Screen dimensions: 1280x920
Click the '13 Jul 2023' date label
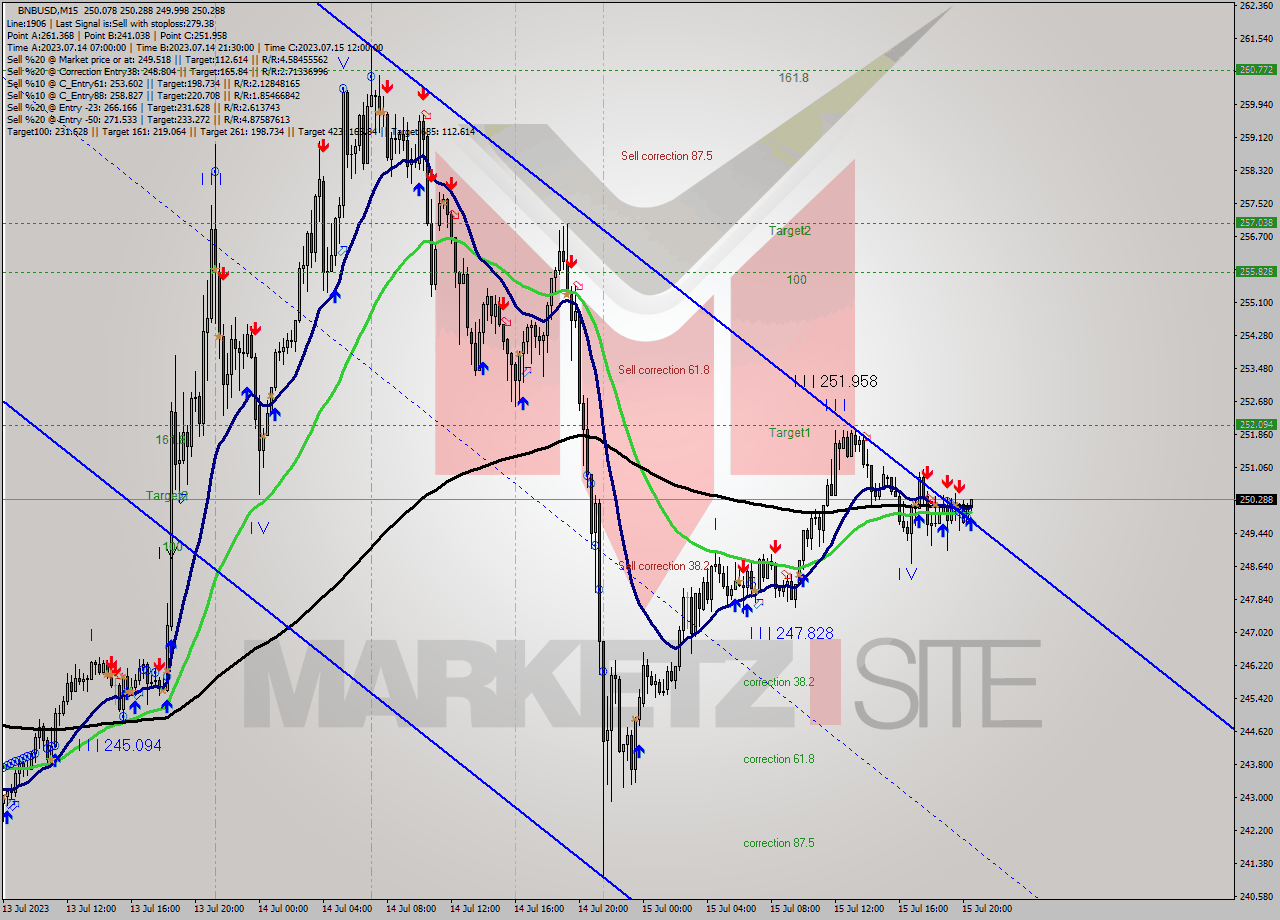(25, 909)
